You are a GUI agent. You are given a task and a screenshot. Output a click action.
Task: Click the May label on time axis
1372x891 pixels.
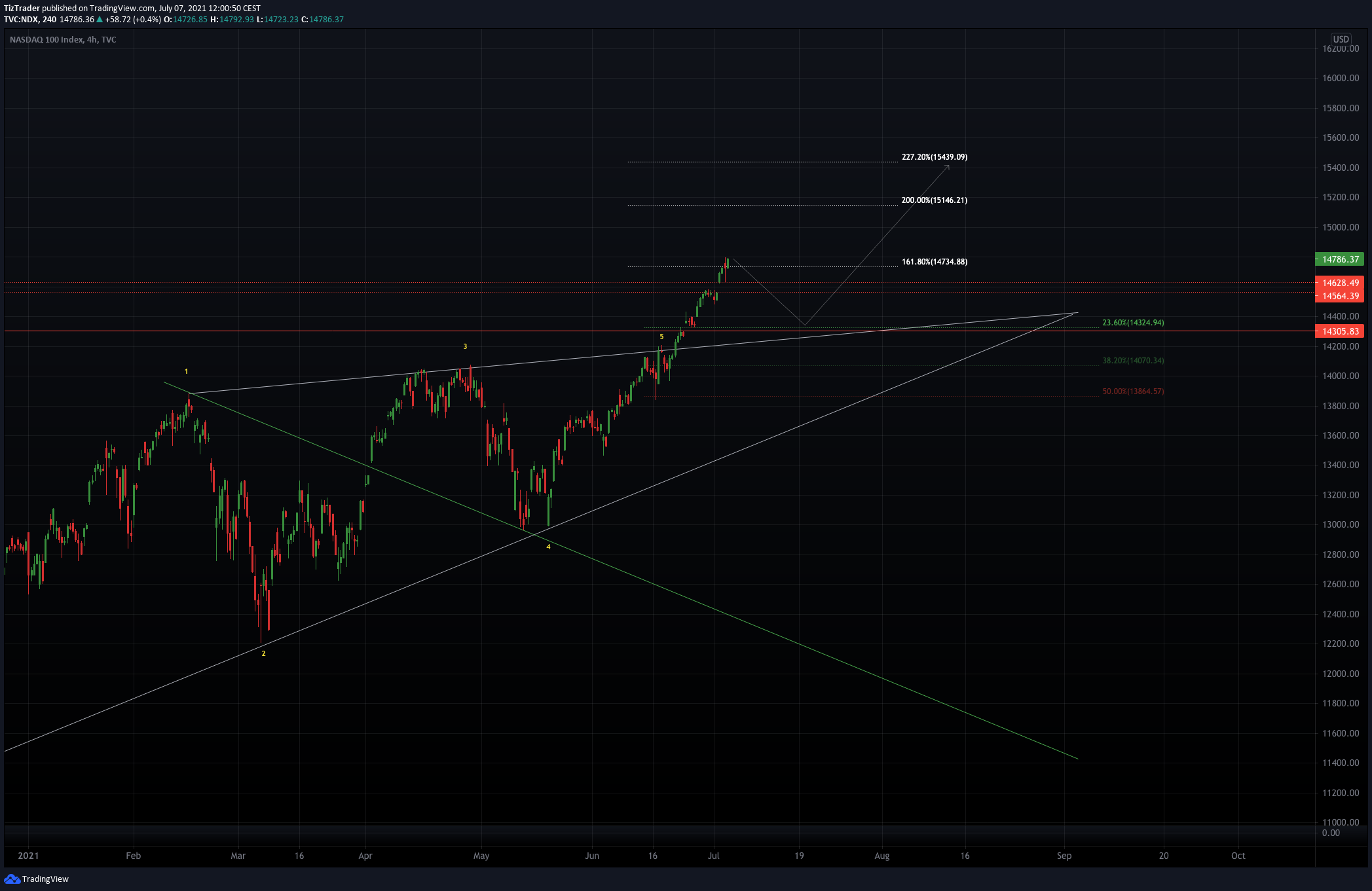click(x=481, y=856)
